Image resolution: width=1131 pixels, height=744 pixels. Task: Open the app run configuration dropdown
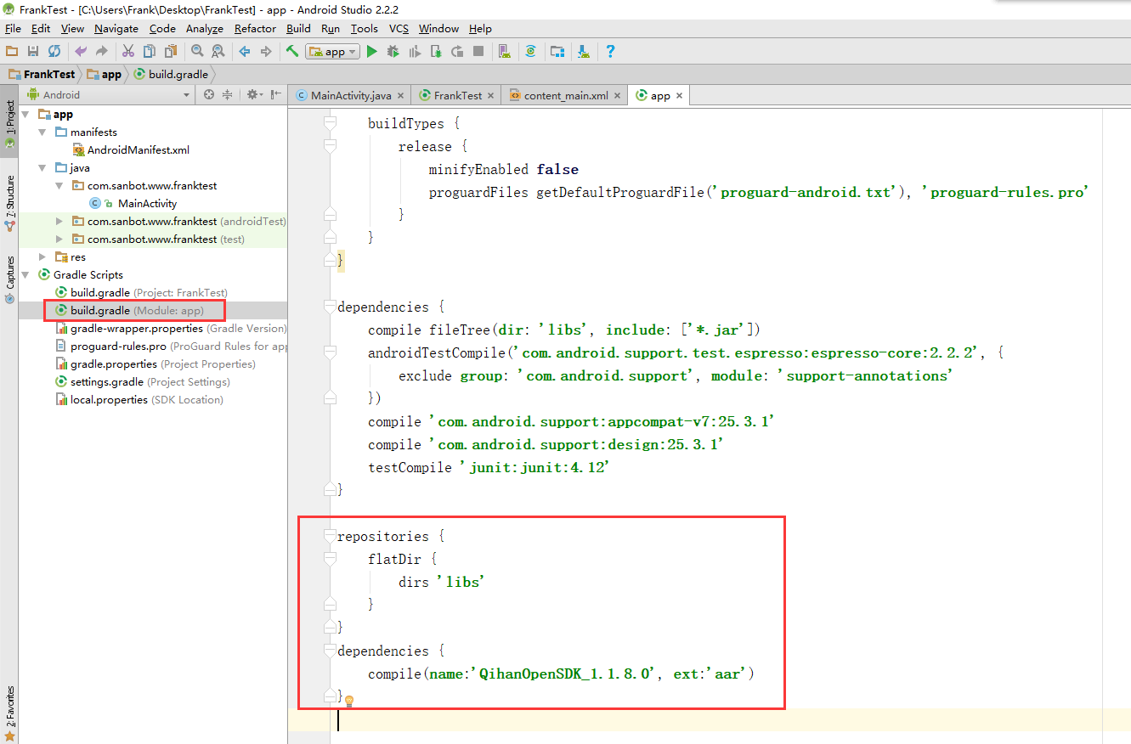(333, 51)
